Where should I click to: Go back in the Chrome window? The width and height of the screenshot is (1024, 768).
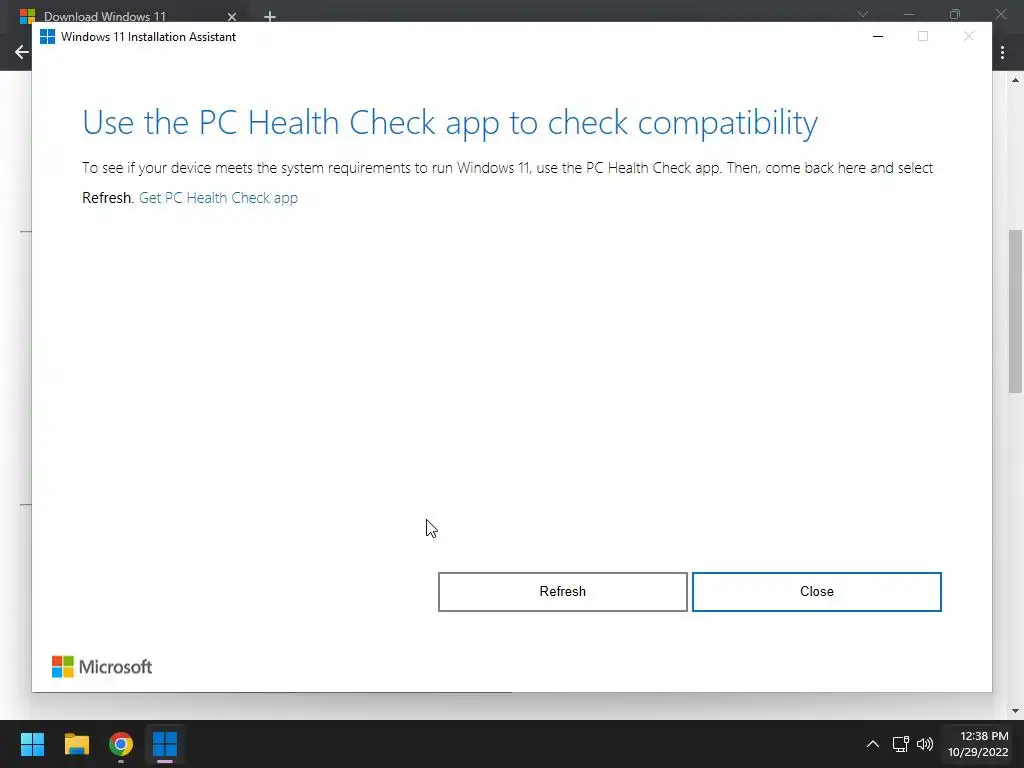pos(22,52)
